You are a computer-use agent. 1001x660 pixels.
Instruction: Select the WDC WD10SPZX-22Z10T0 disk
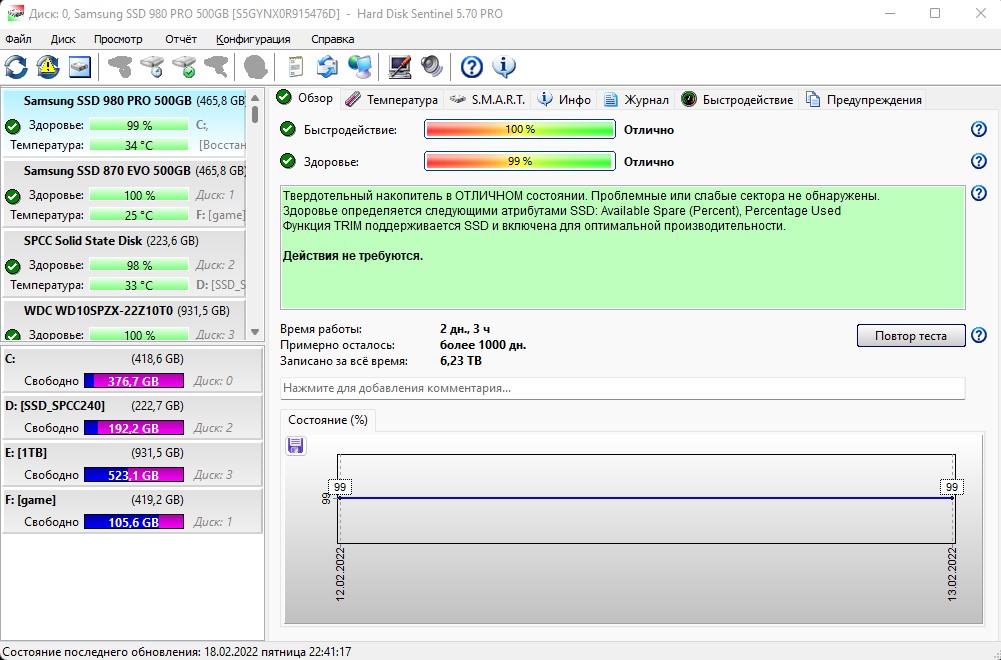[x=124, y=320]
